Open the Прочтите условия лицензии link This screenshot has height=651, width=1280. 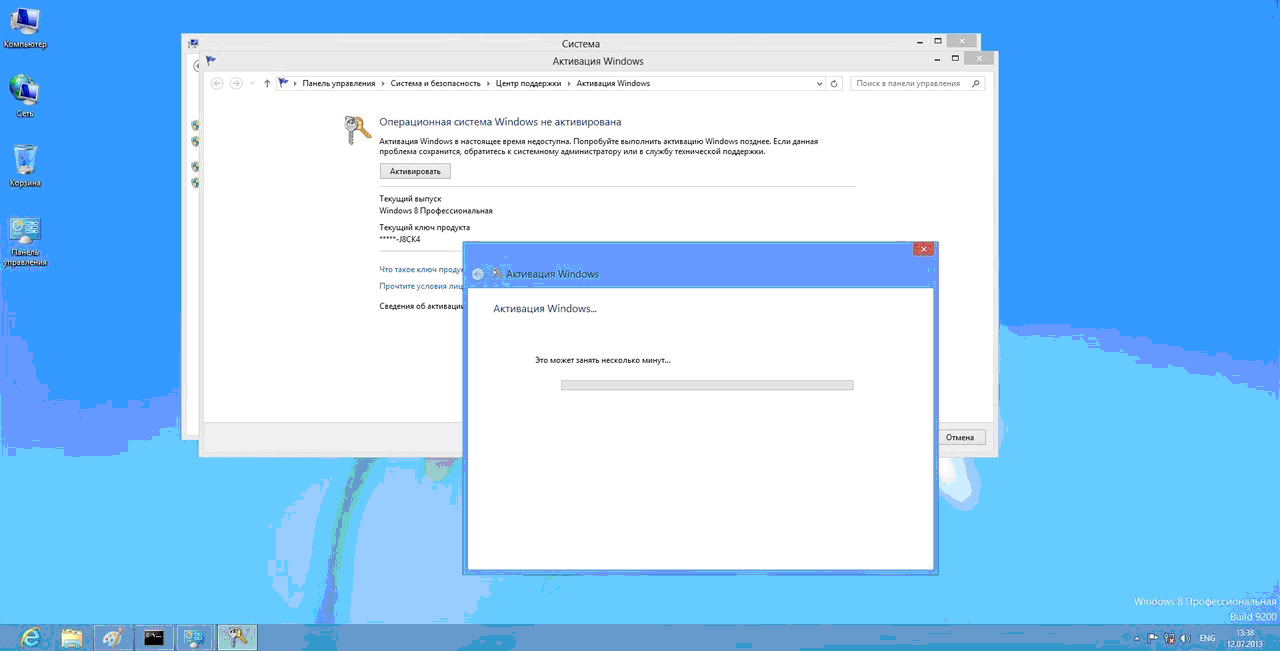tap(421, 286)
